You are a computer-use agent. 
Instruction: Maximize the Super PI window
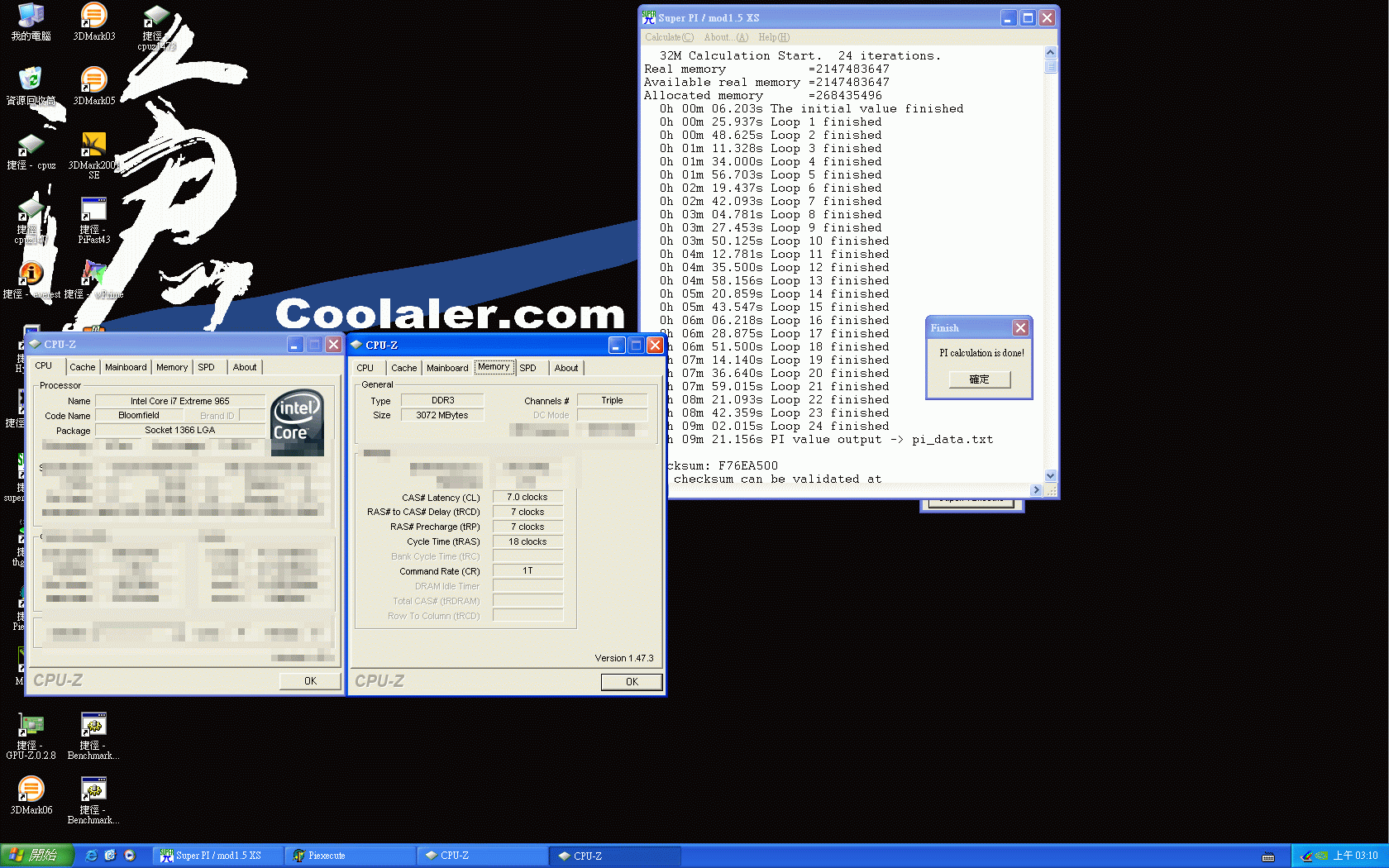(x=1028, y=17)
